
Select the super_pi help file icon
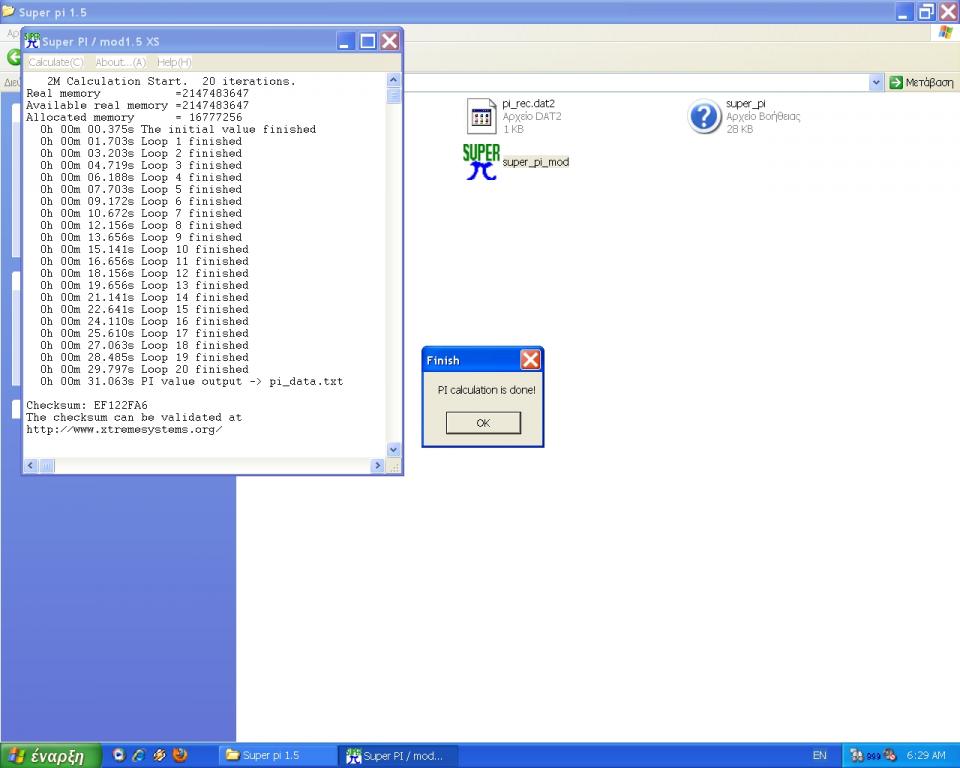[x=704, y=116]
